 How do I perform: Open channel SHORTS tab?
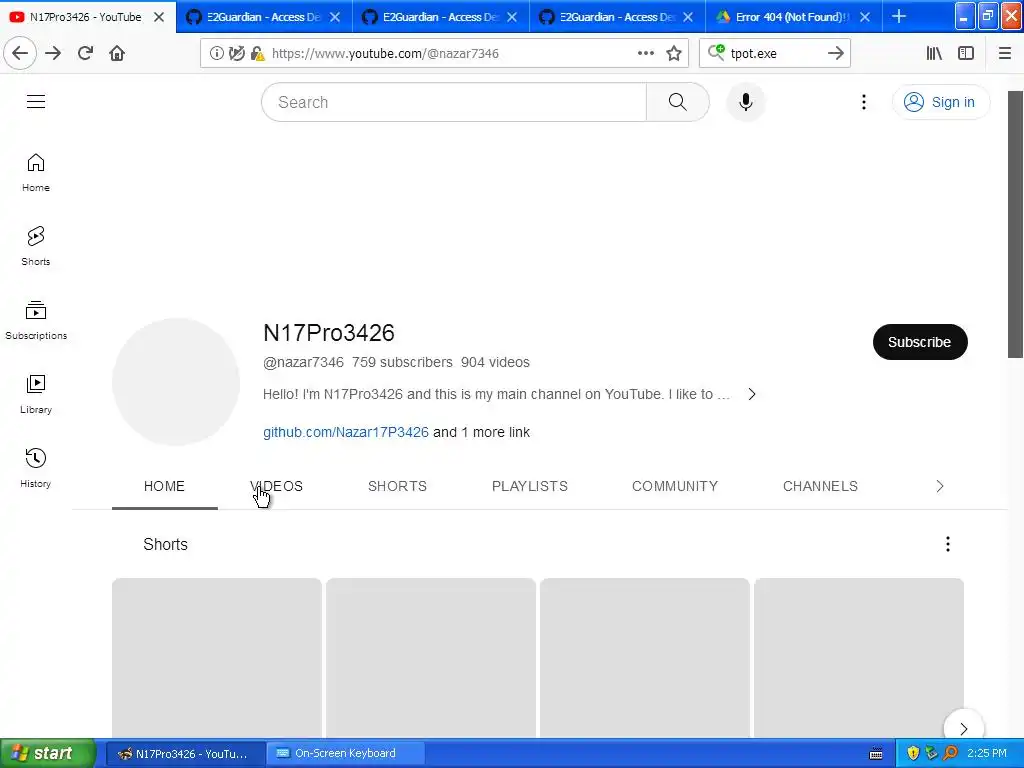coord(397,486)
